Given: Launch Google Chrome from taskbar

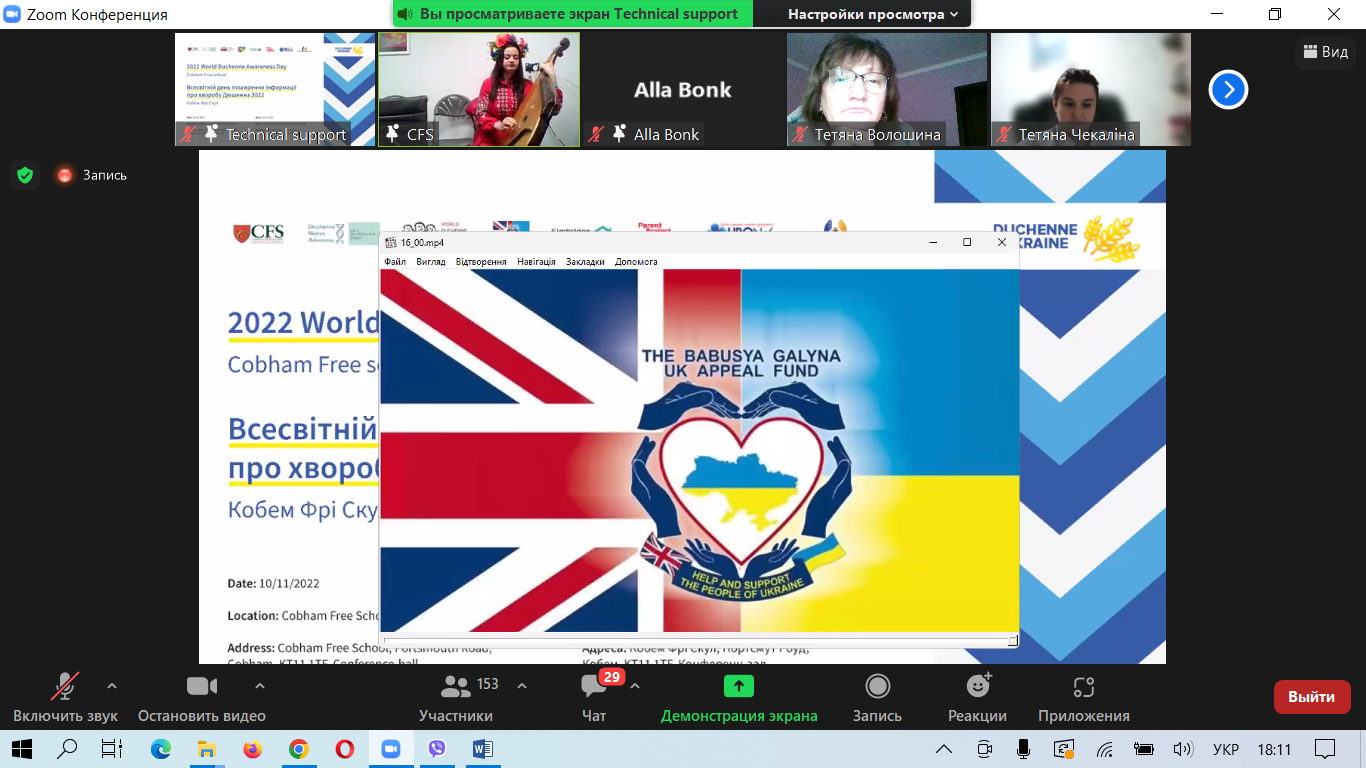Looking at the screenshot, I should 298,748.
